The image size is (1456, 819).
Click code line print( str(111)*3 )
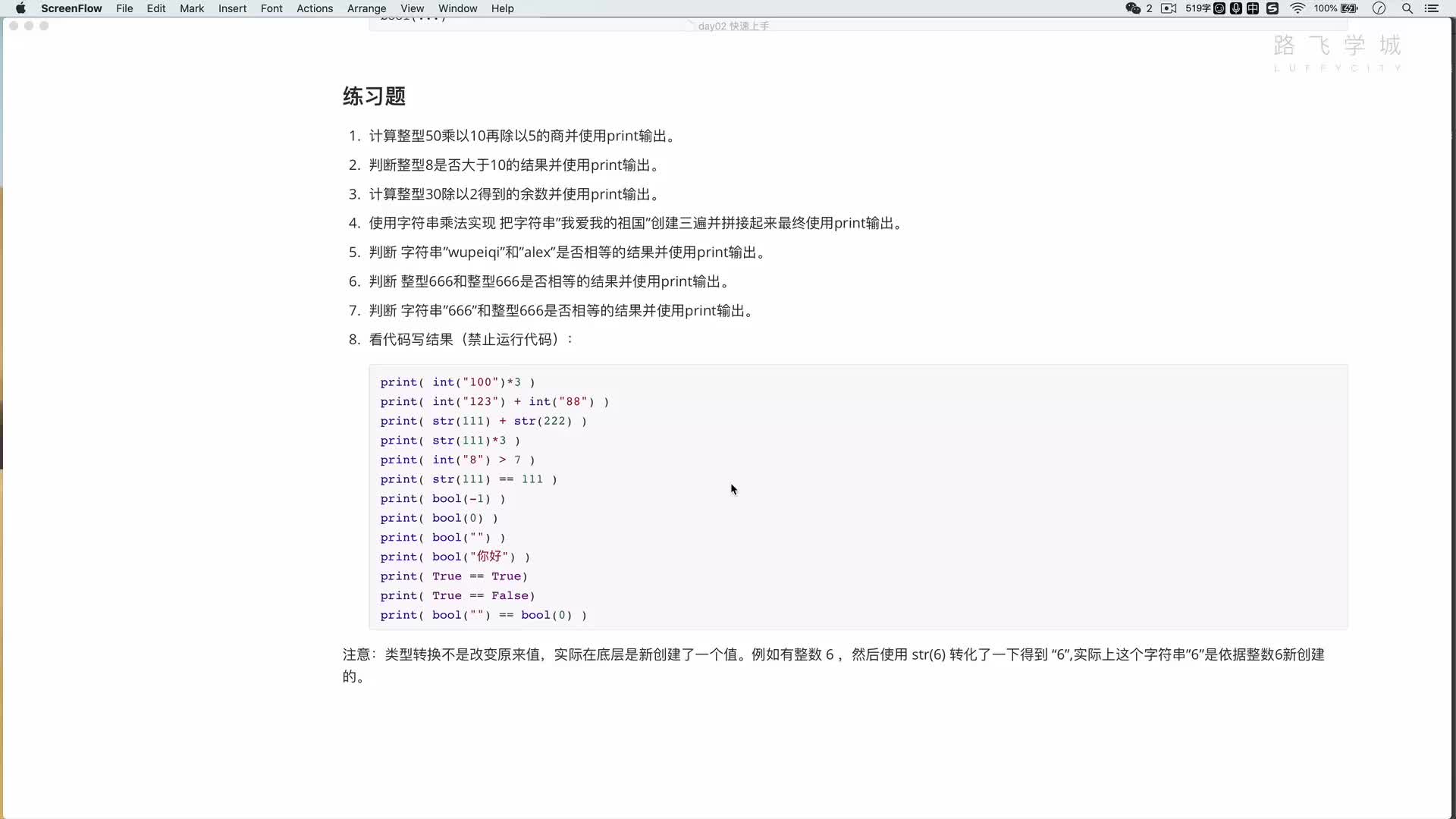pyautogui.click(x=450, y=441)
